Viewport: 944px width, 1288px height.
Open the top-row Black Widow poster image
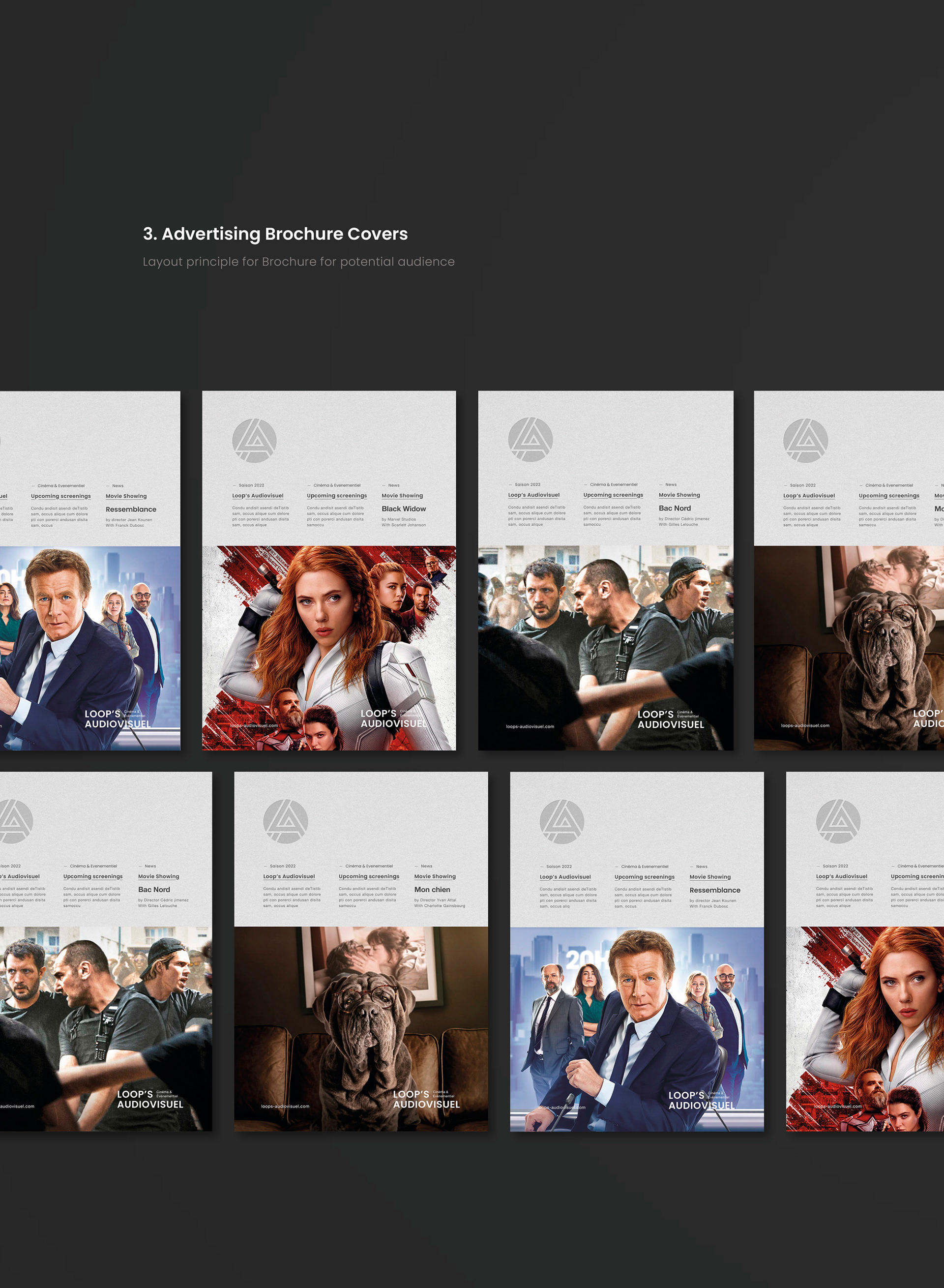click(x=329, y=648)
